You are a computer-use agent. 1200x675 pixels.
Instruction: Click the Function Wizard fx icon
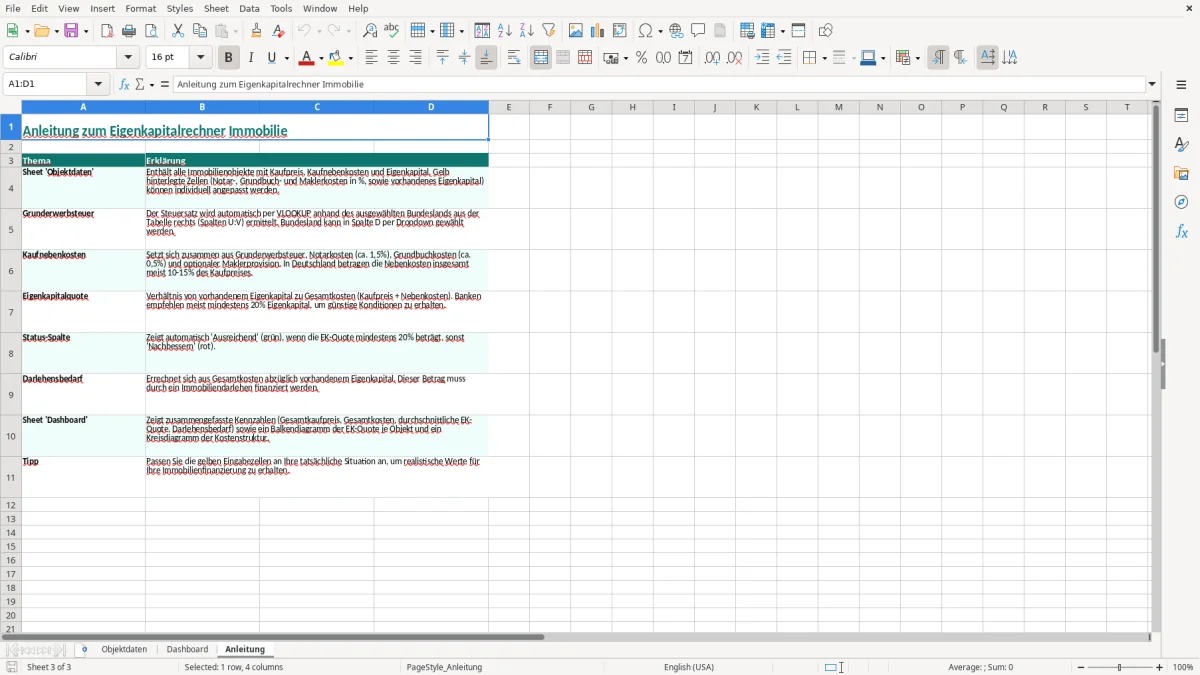point(124,85)
